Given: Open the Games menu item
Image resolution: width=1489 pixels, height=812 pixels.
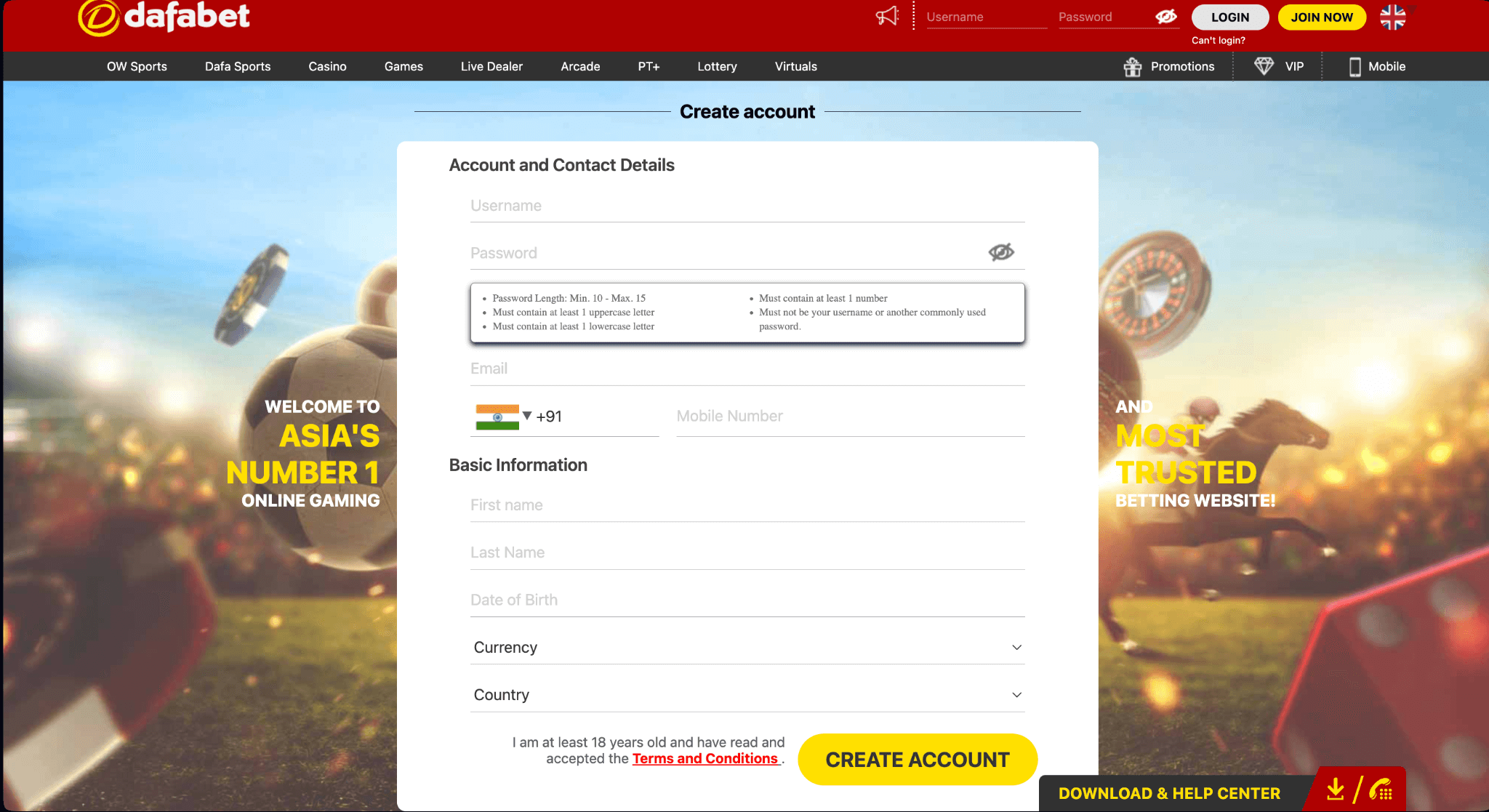Looking at the screenshot, I should click(404, 66).
